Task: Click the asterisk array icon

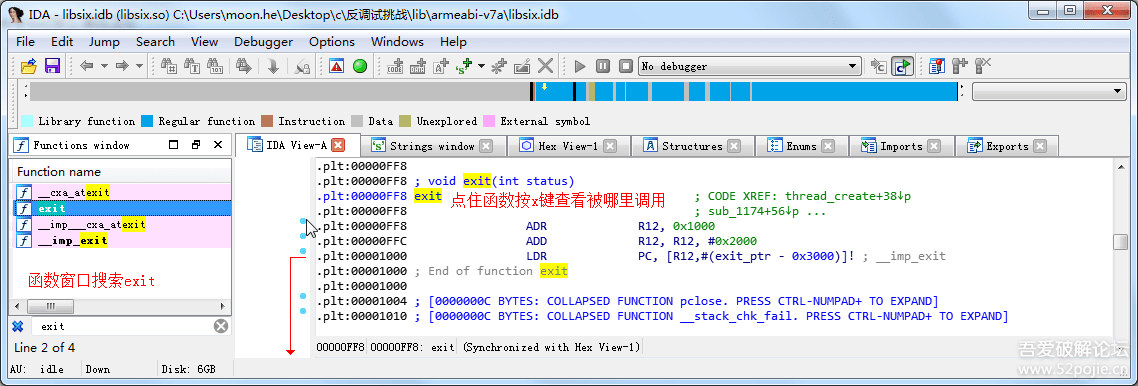Action: point(499,66)
